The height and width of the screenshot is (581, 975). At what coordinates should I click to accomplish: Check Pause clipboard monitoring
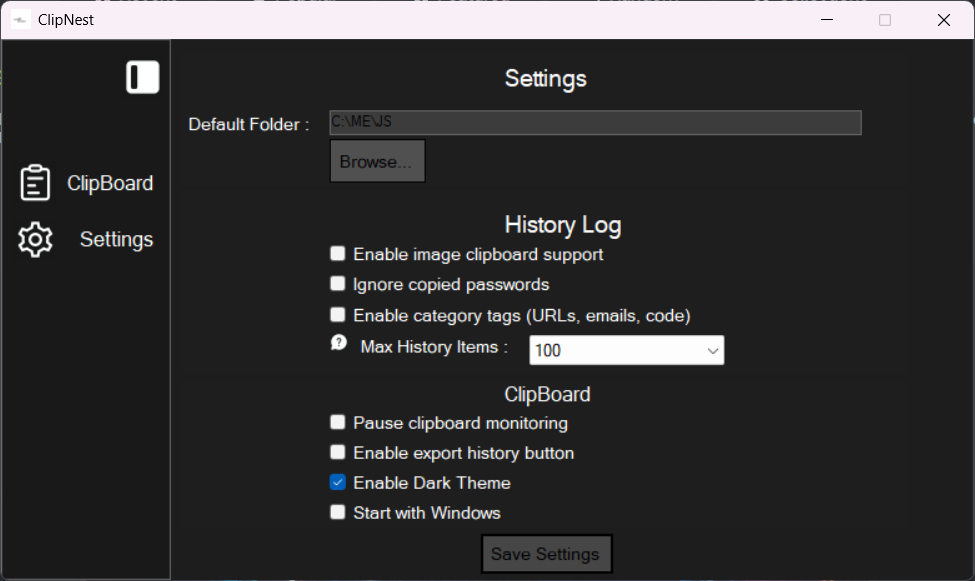pos(338,423)
